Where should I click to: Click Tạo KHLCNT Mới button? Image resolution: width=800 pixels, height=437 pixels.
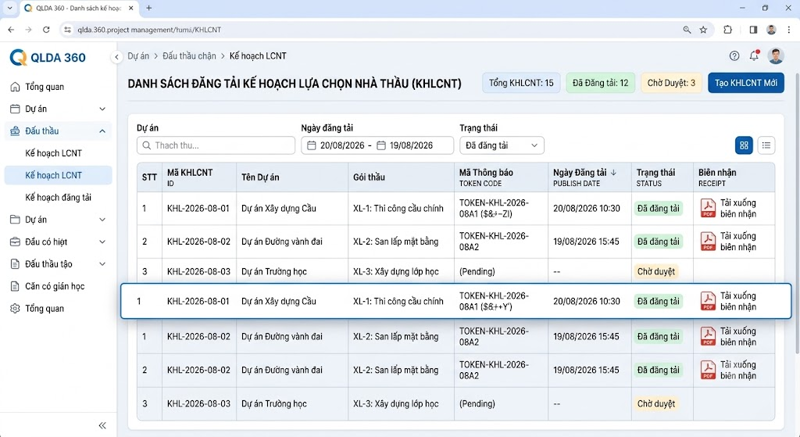point(746,83)
